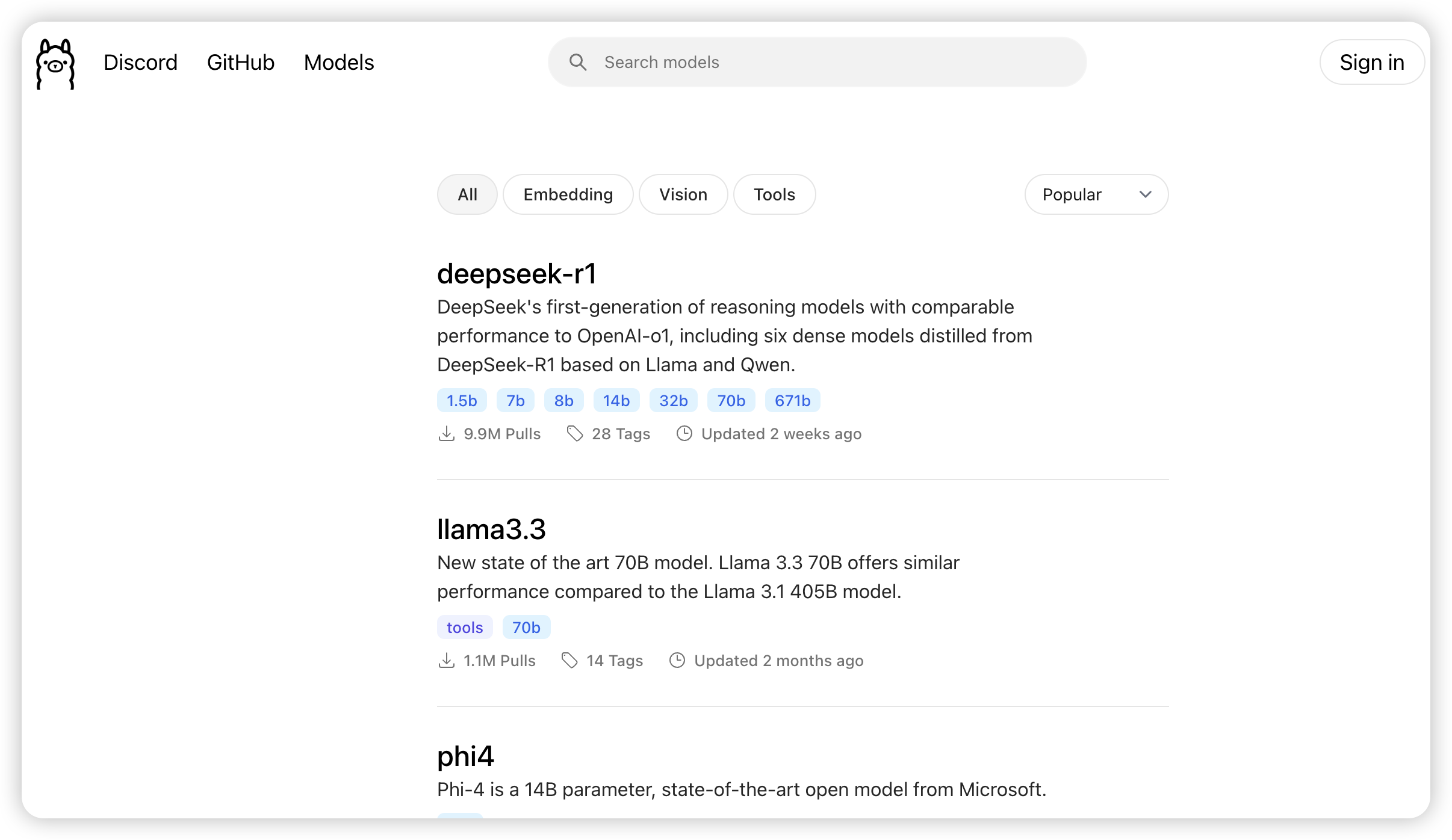Select the 14b size tag of deepseek-r1

pos(616,401)
